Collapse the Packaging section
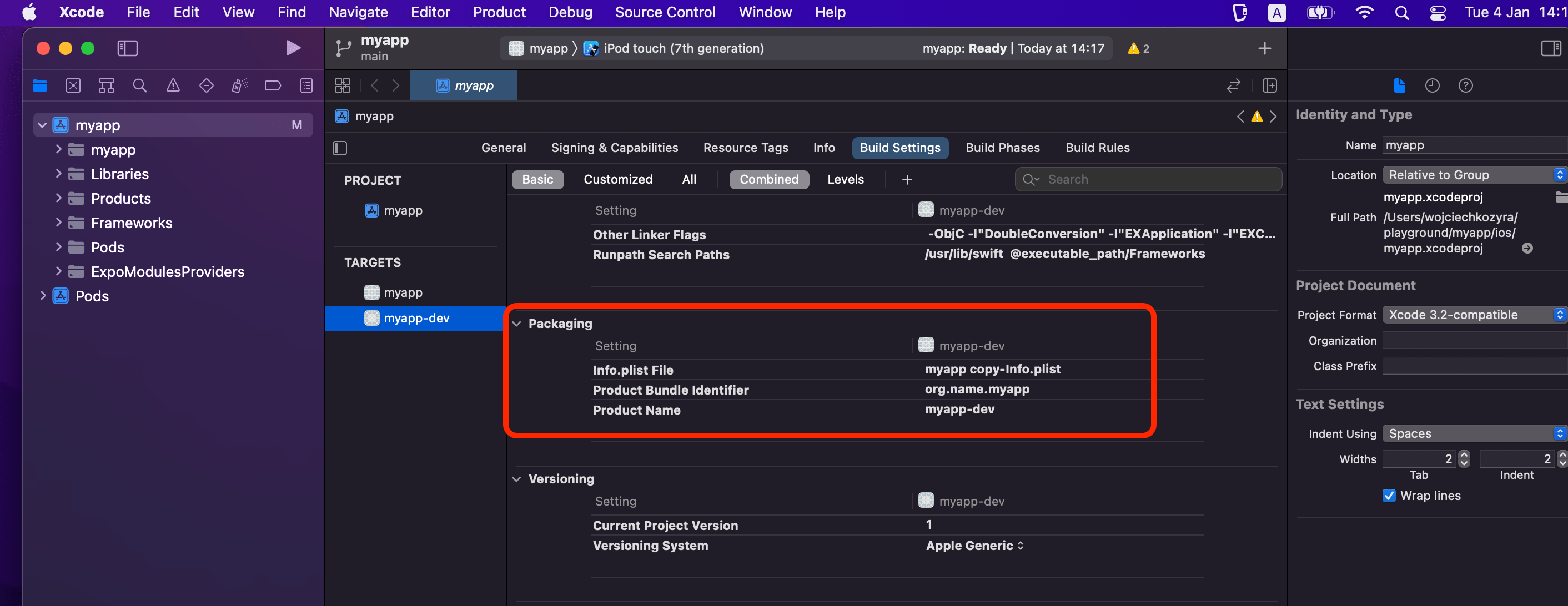This screenshot has height=606, width=1568. 516,323
